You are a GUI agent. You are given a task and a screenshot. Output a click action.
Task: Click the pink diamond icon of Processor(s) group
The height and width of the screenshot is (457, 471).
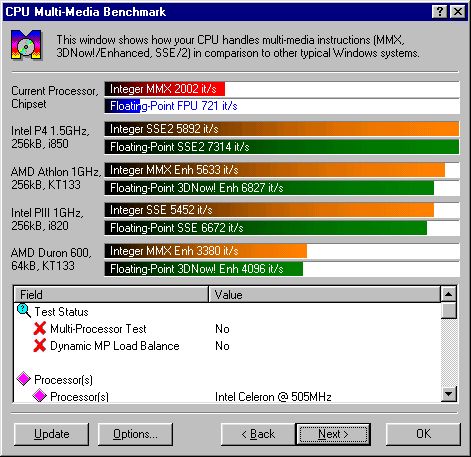point(24,379)
